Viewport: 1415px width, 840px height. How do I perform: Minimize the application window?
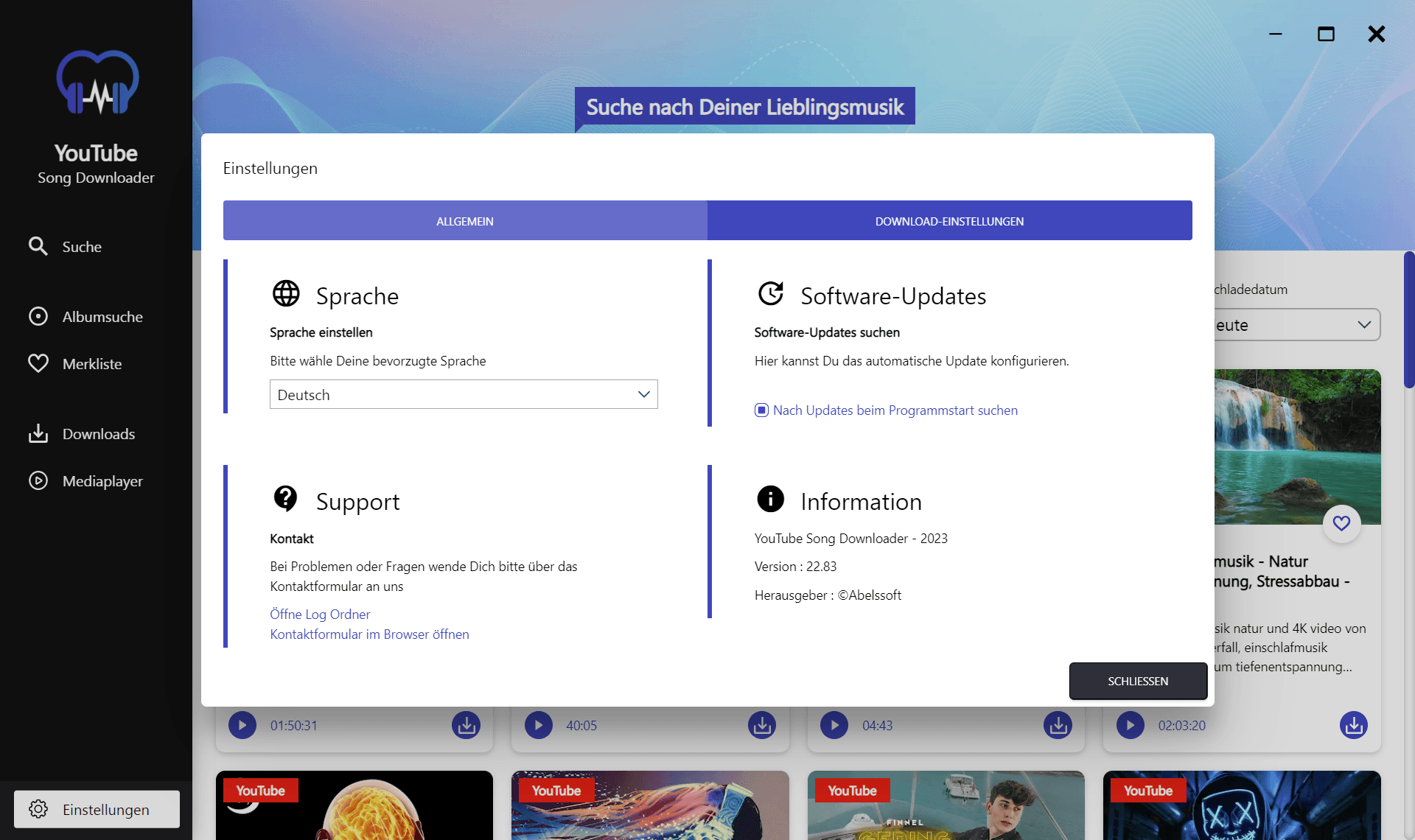[x=1276, y=34]
